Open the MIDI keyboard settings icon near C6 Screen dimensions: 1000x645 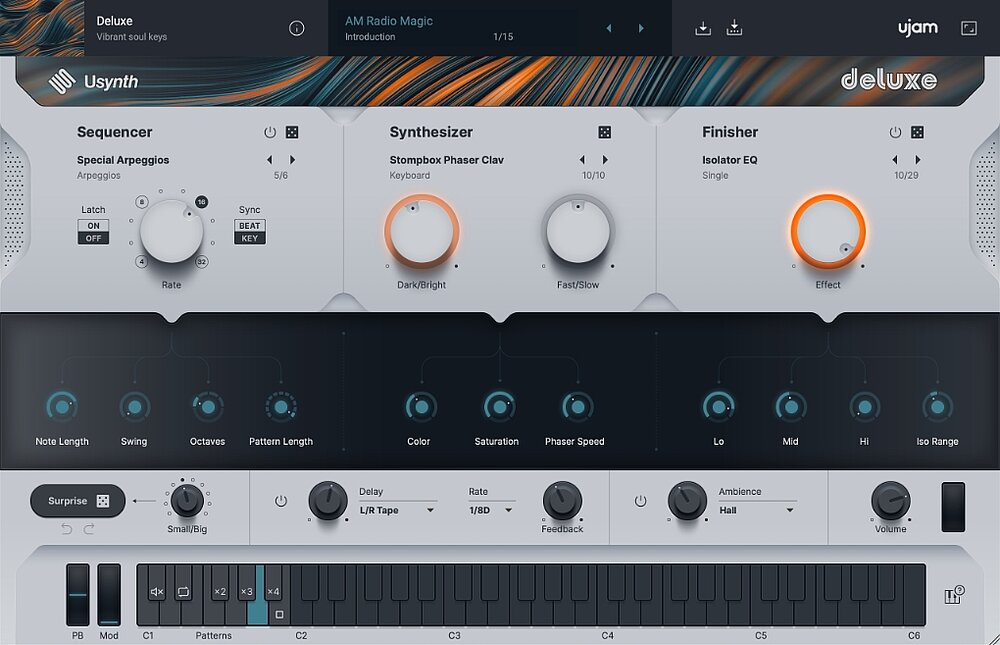(x=953, y=594)
